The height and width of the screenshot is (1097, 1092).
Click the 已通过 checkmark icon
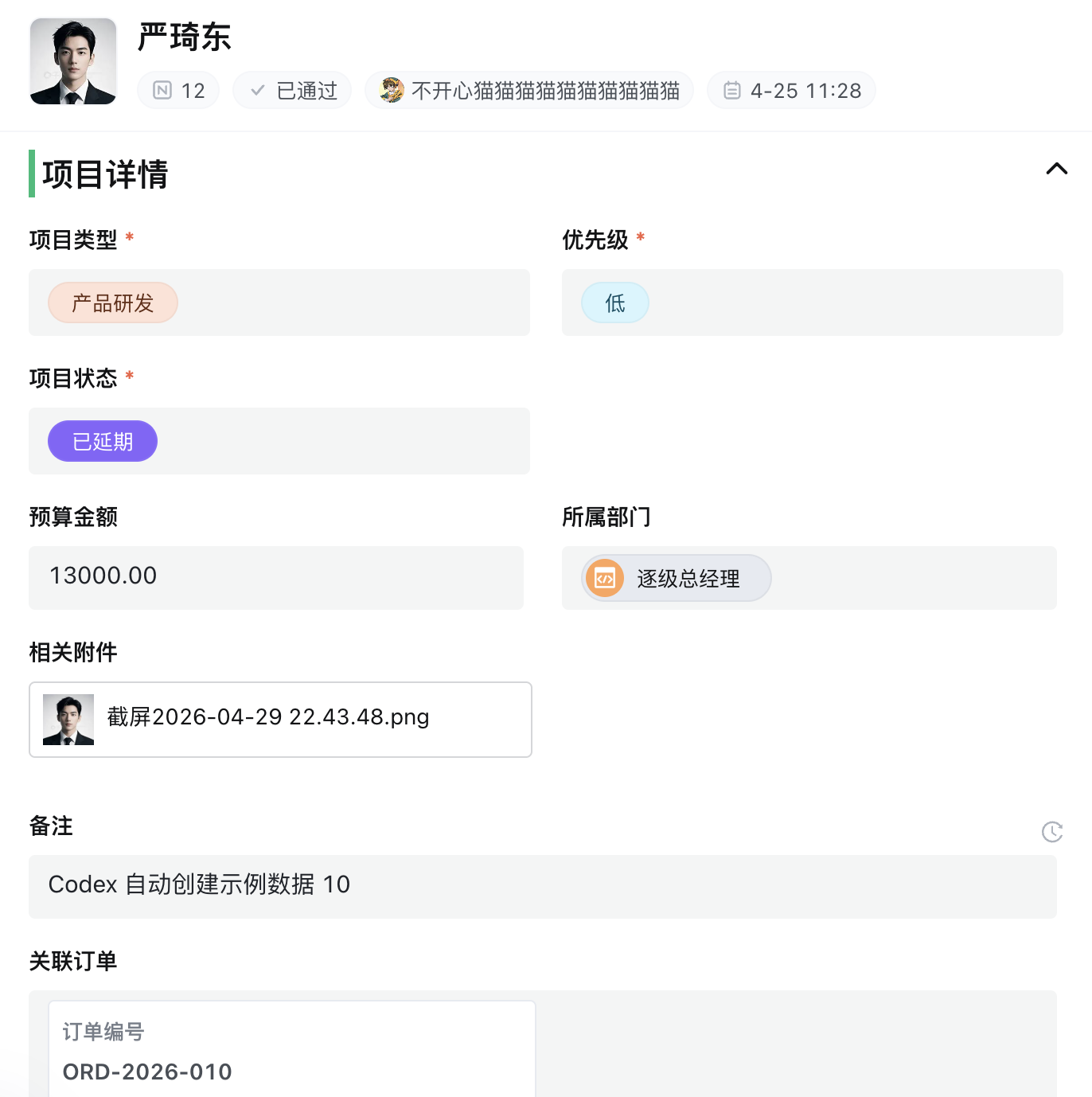[x=257, y=91]
